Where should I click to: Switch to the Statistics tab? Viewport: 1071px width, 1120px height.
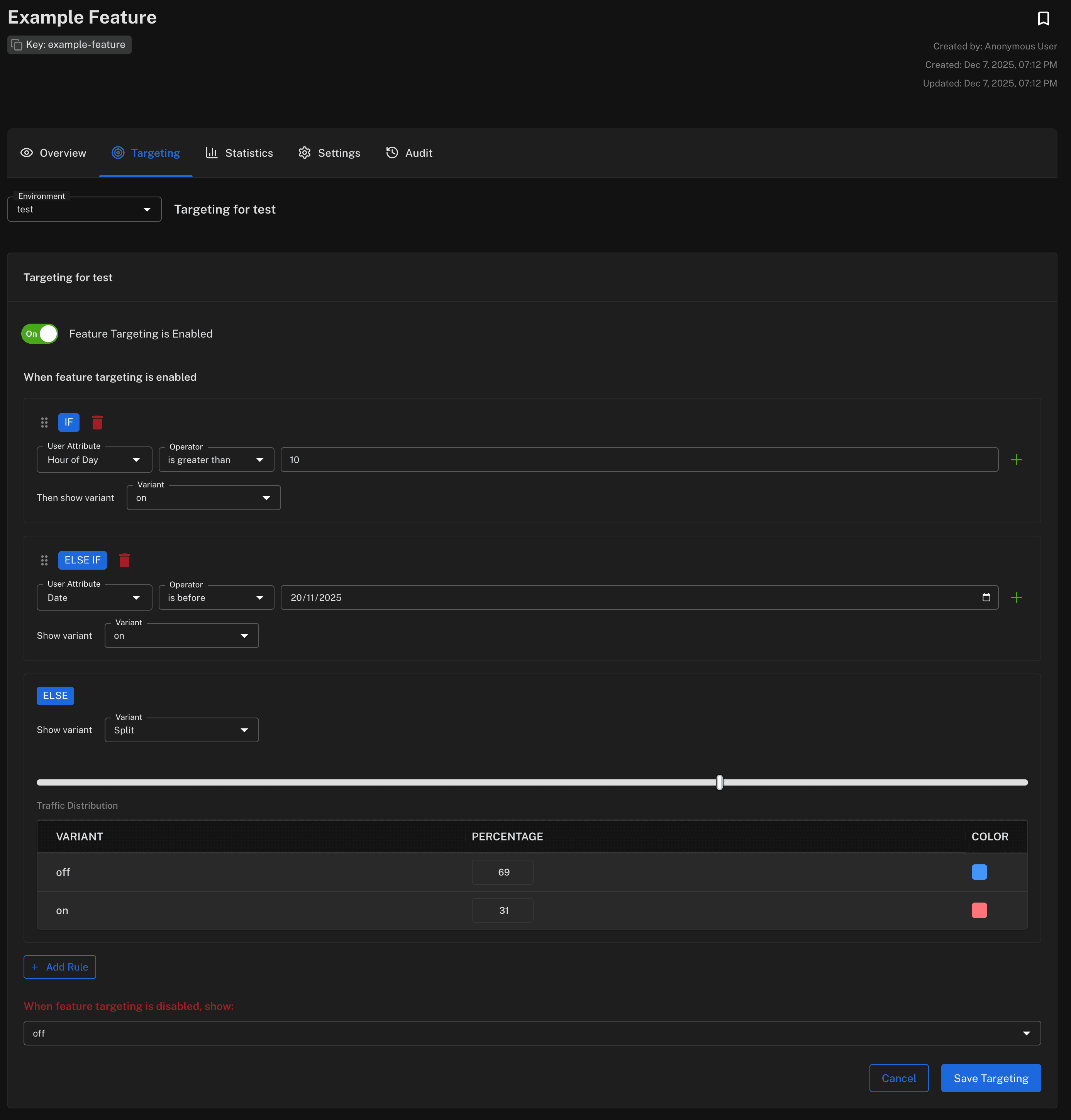point(239,153)
